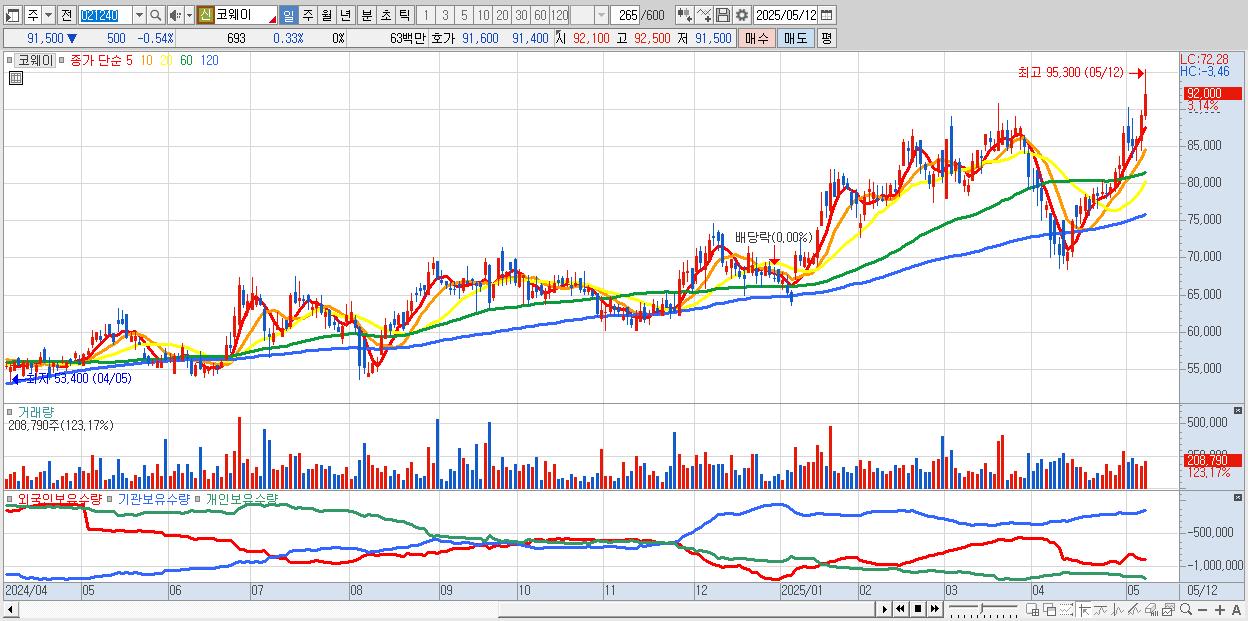Click the stock code input field 021240
1248x621 pixels.
105,15
